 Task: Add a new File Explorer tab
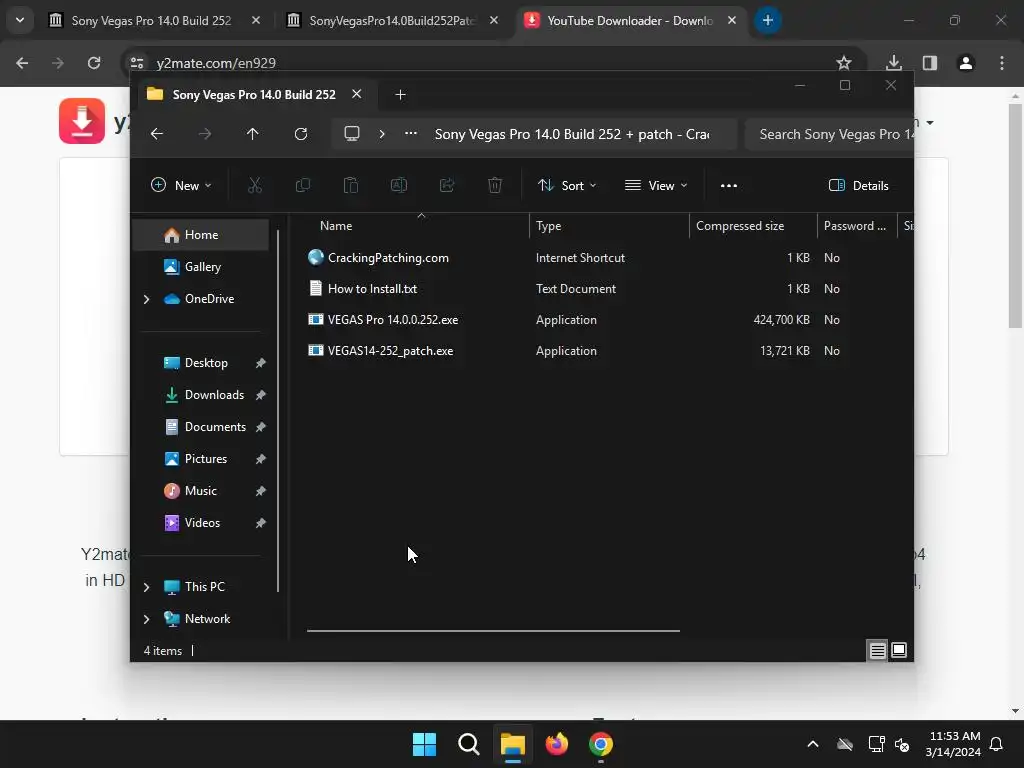pos(400,95)
